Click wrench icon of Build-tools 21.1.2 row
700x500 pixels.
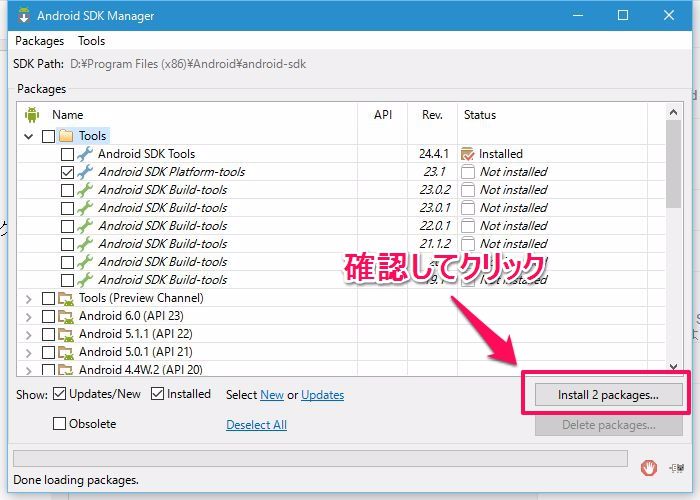pyautogui.click(x=85, y=244)
